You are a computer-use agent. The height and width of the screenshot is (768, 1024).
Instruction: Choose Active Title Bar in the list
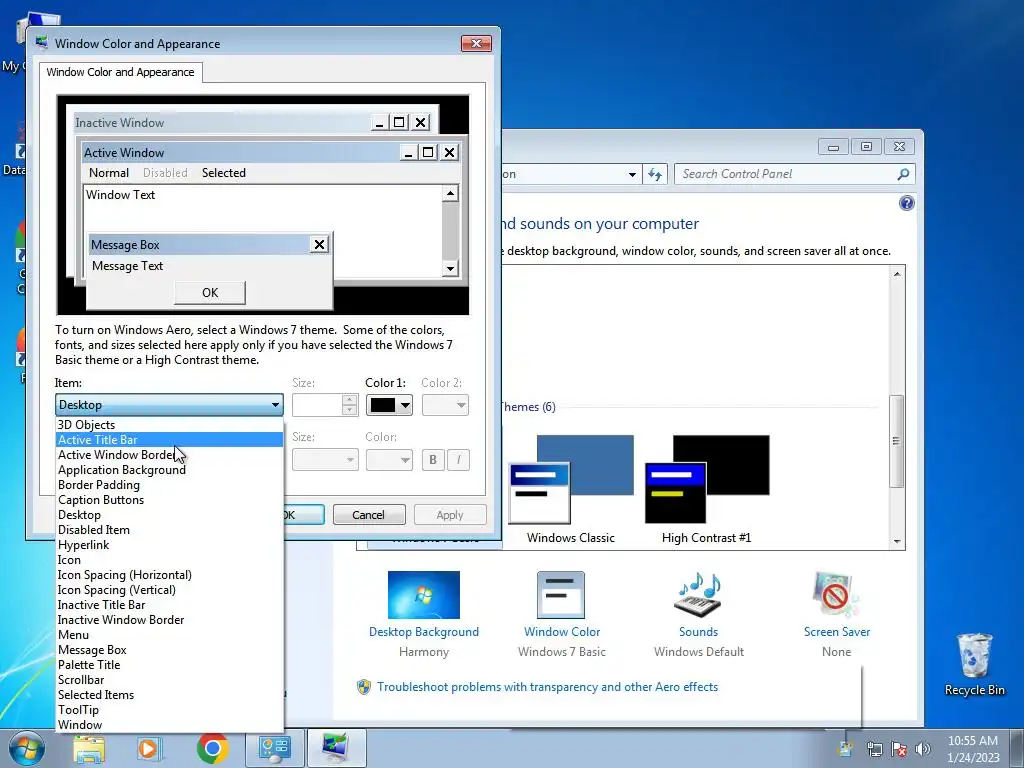click(169, 440)
